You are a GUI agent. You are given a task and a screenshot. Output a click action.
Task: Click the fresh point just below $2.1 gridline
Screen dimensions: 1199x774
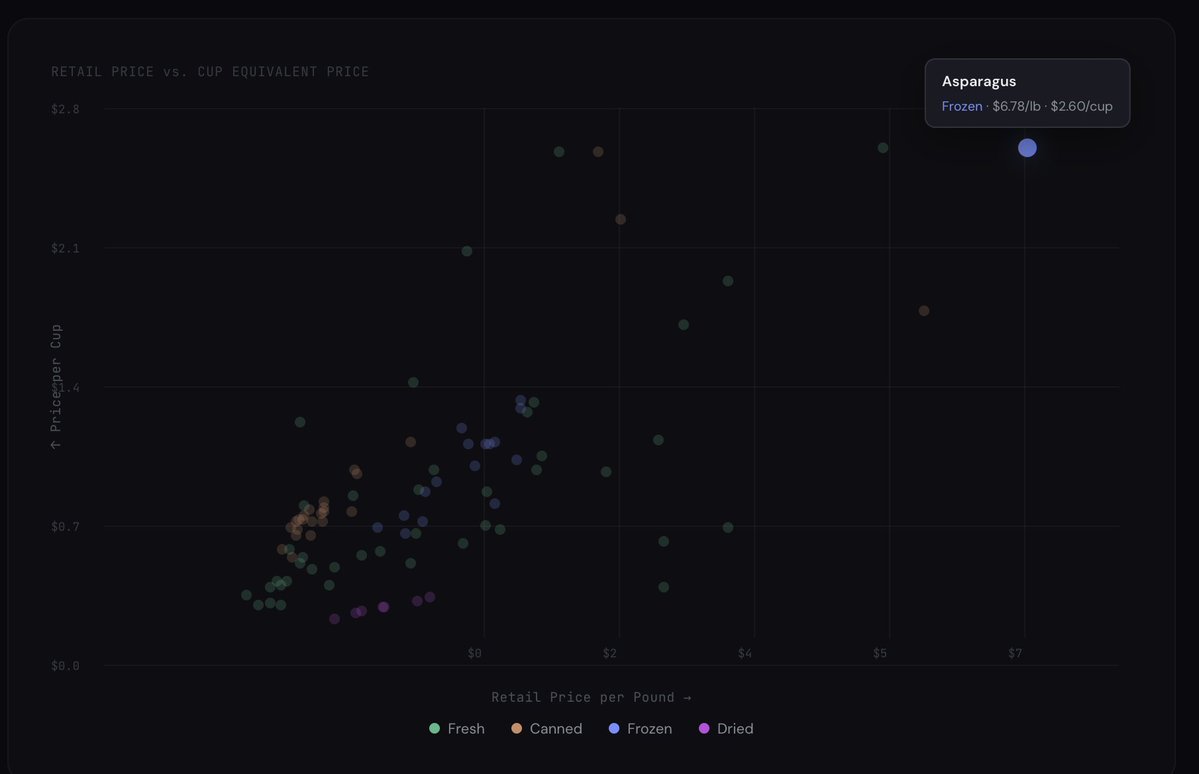466,251
